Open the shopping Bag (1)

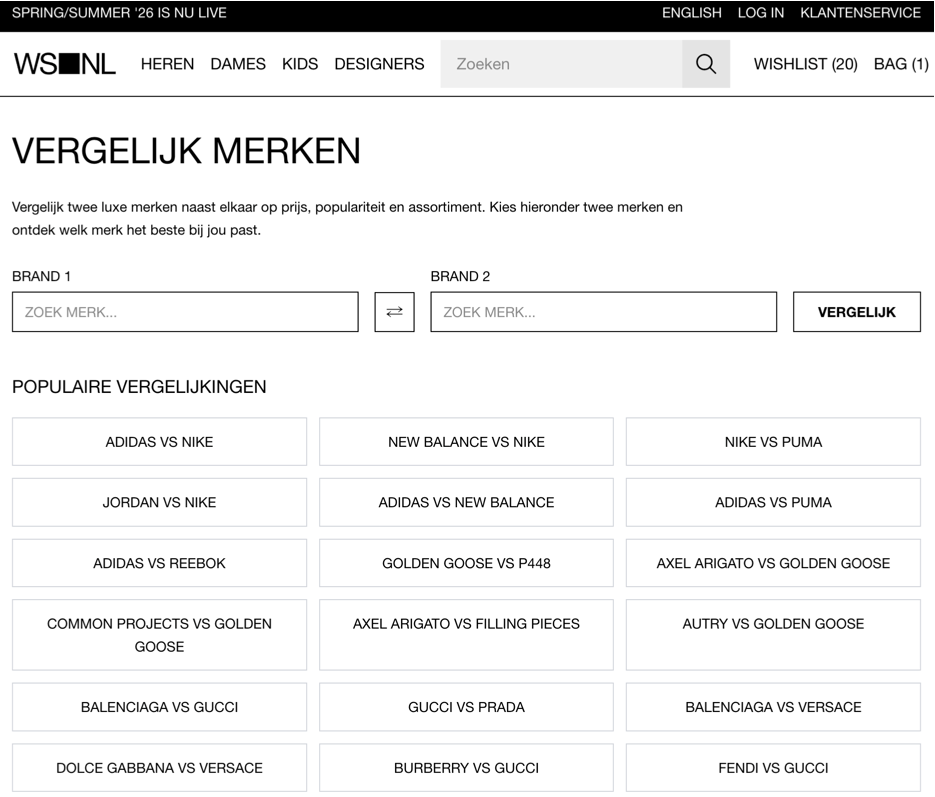(x=901, y=64)
